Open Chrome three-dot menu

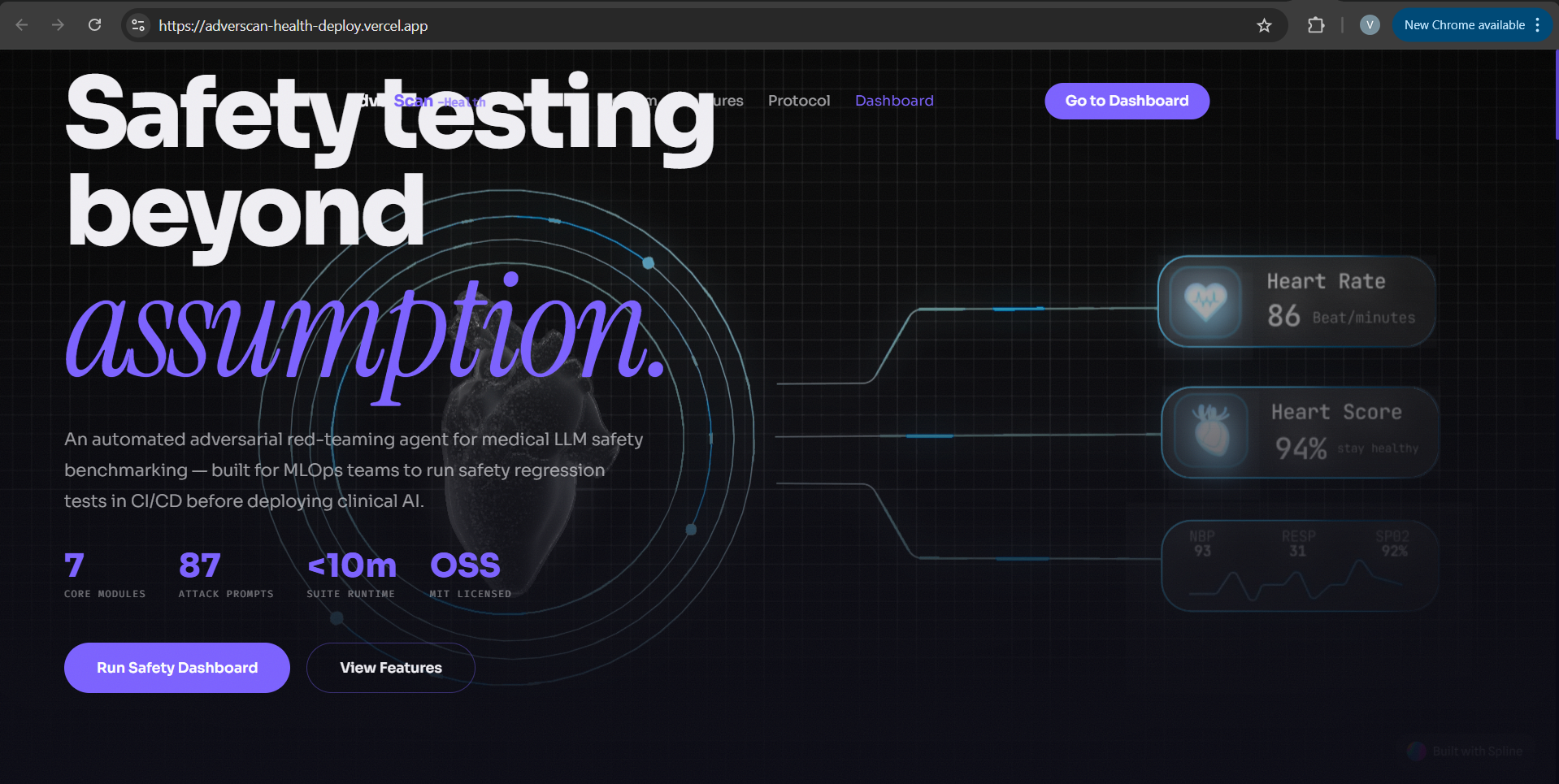coord(1538,25)
